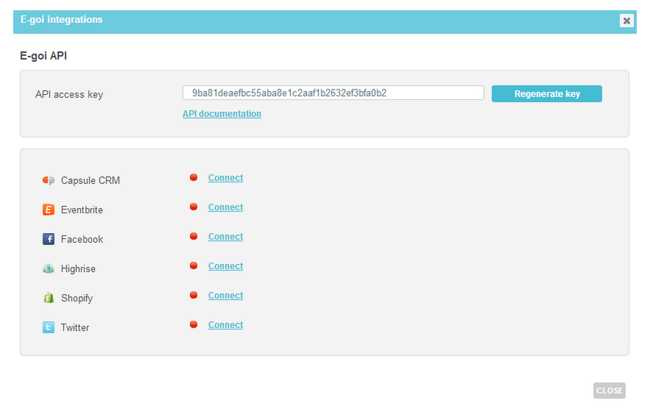
Task: Click the red status dot for Shopify
Action: point(194,295)
